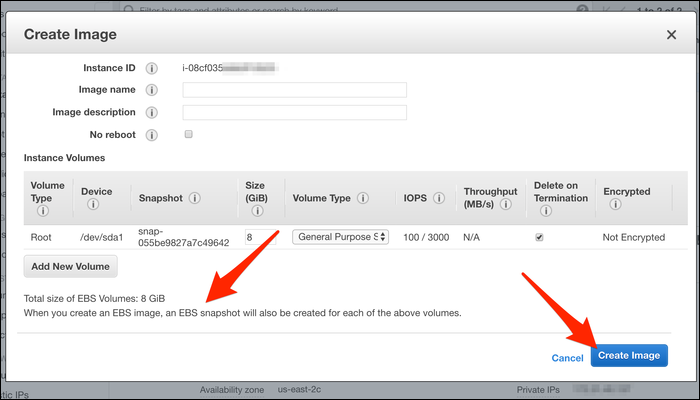Close the Create Image dialog
700x400 pixels.
tap(671, 35)
